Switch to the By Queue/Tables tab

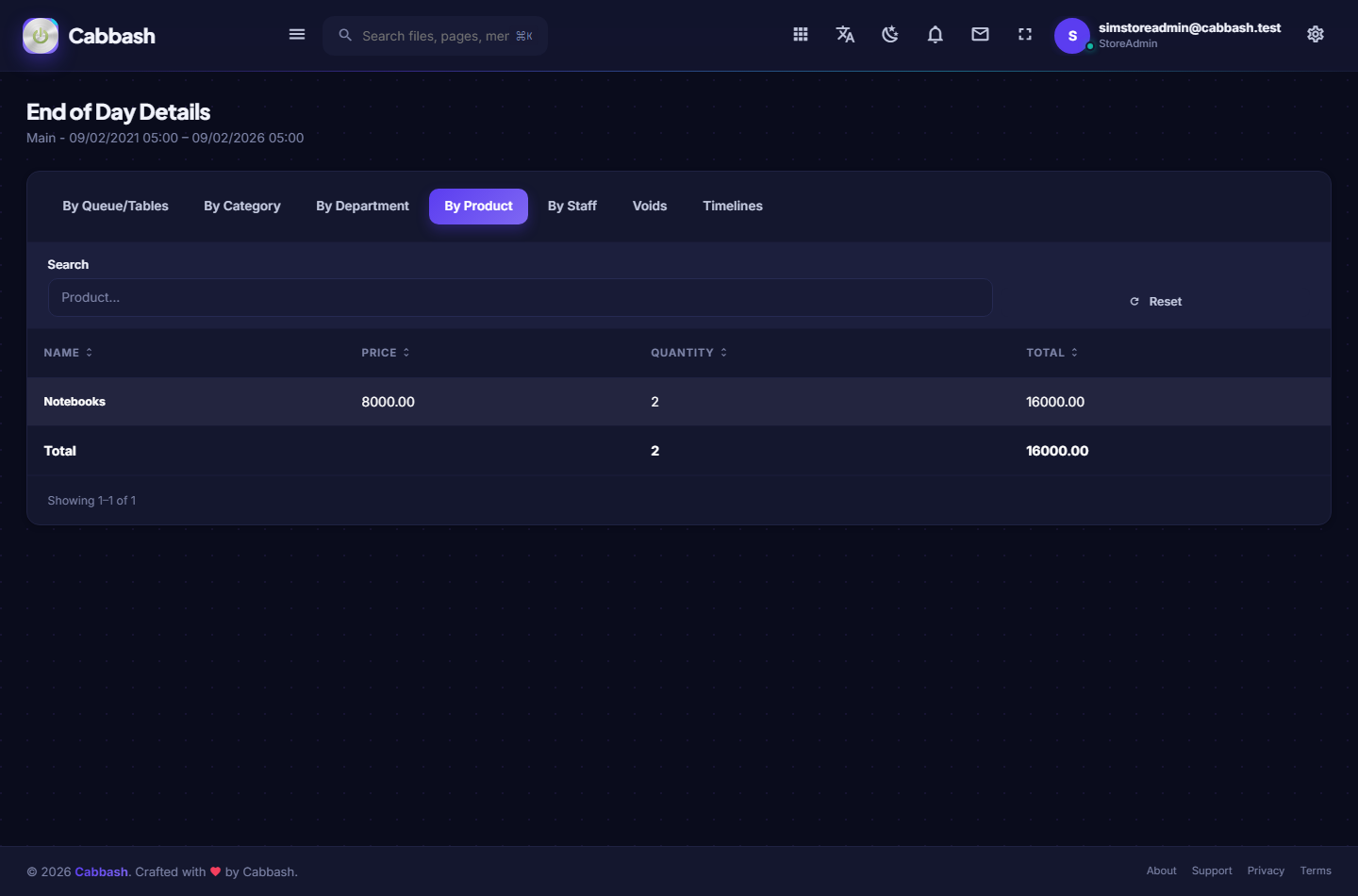(x=116, y=207)
